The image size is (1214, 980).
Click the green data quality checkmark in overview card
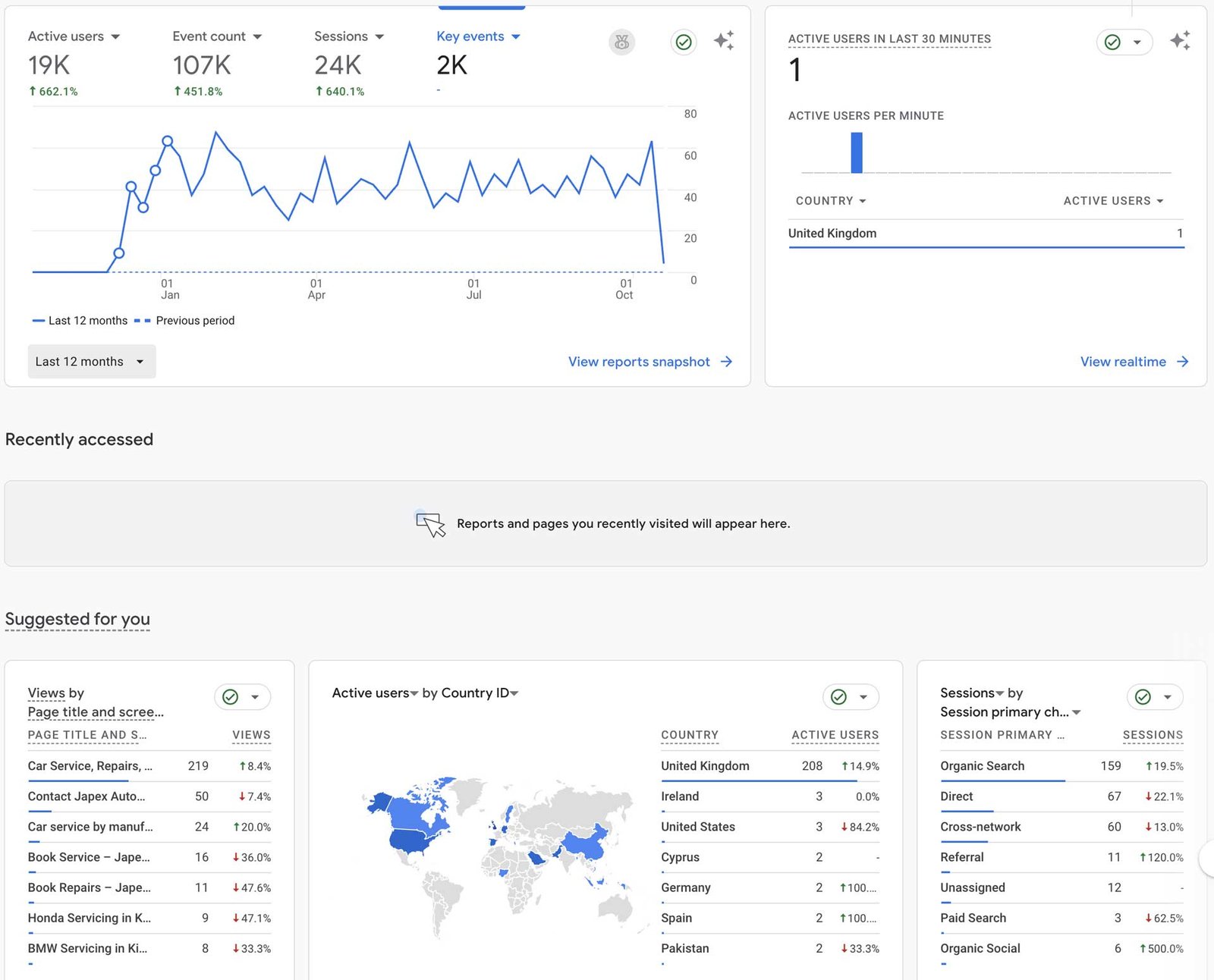tap(684, 42)
